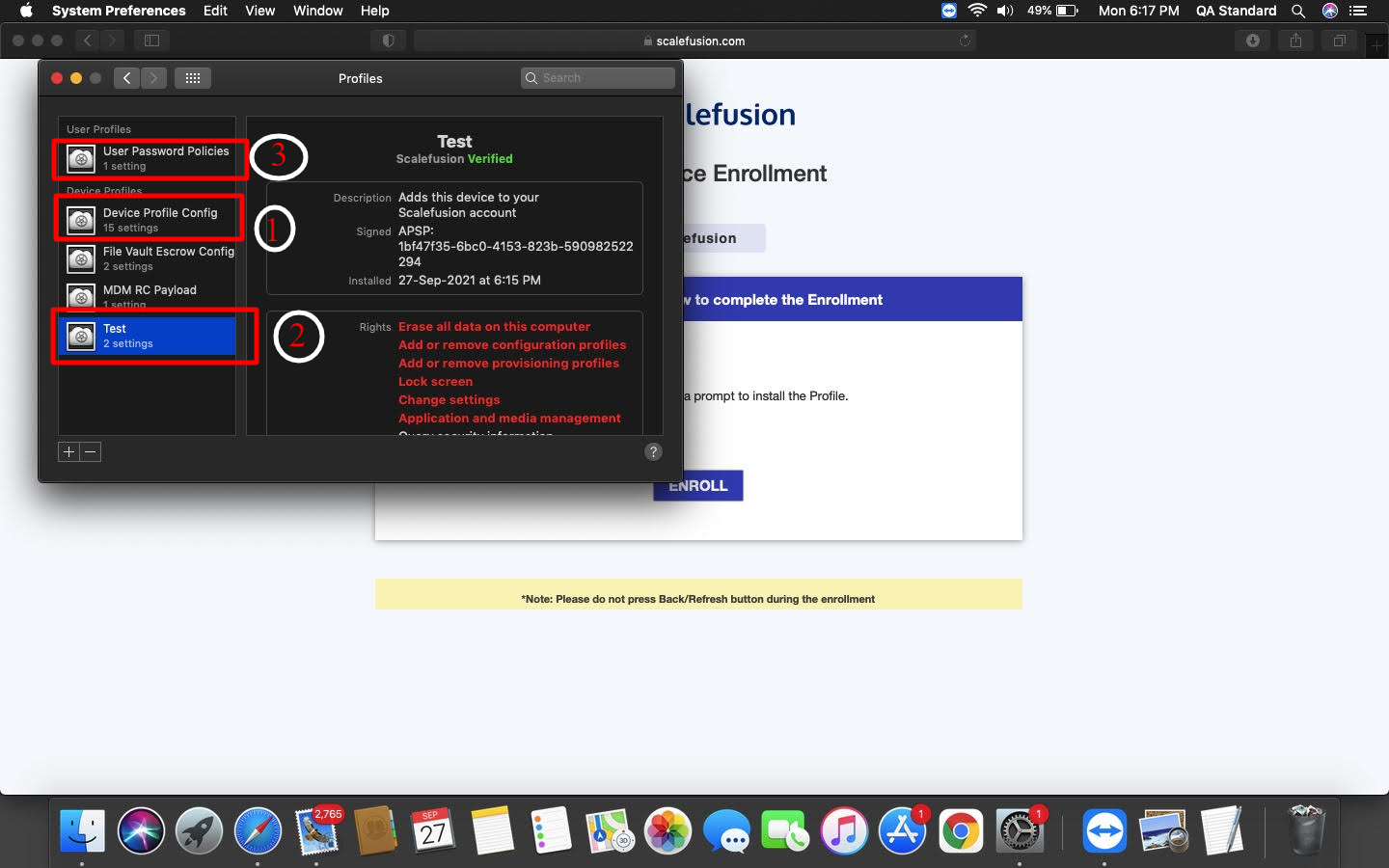Image resolution: width=1389 pixels, height=868 pixels.
Task: Select the User Password Policies profile
Action: point(147,158)
